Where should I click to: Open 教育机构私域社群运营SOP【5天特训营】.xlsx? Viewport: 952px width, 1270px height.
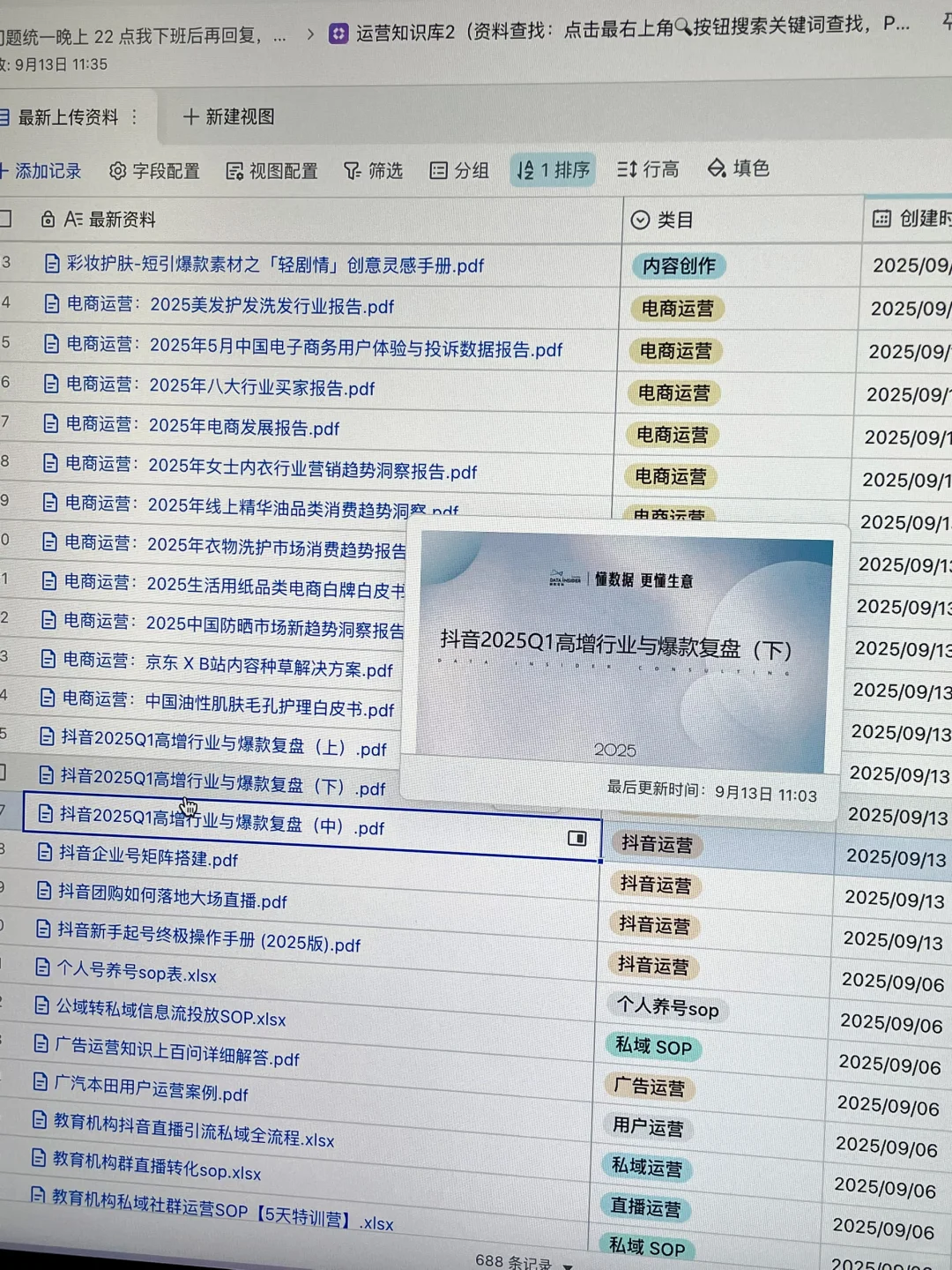tap(222, 1209)
